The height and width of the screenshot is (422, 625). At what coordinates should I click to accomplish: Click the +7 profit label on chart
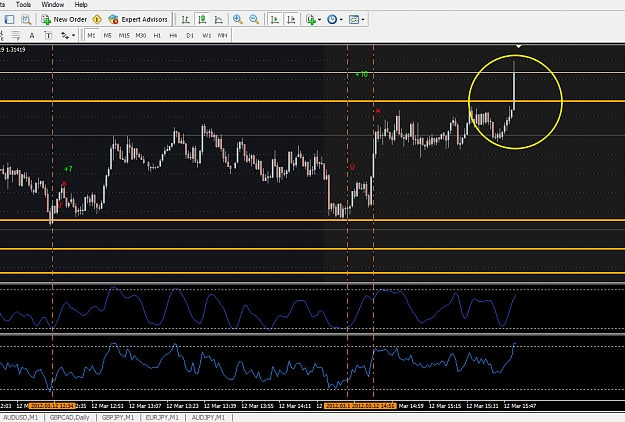coord(68,169)
